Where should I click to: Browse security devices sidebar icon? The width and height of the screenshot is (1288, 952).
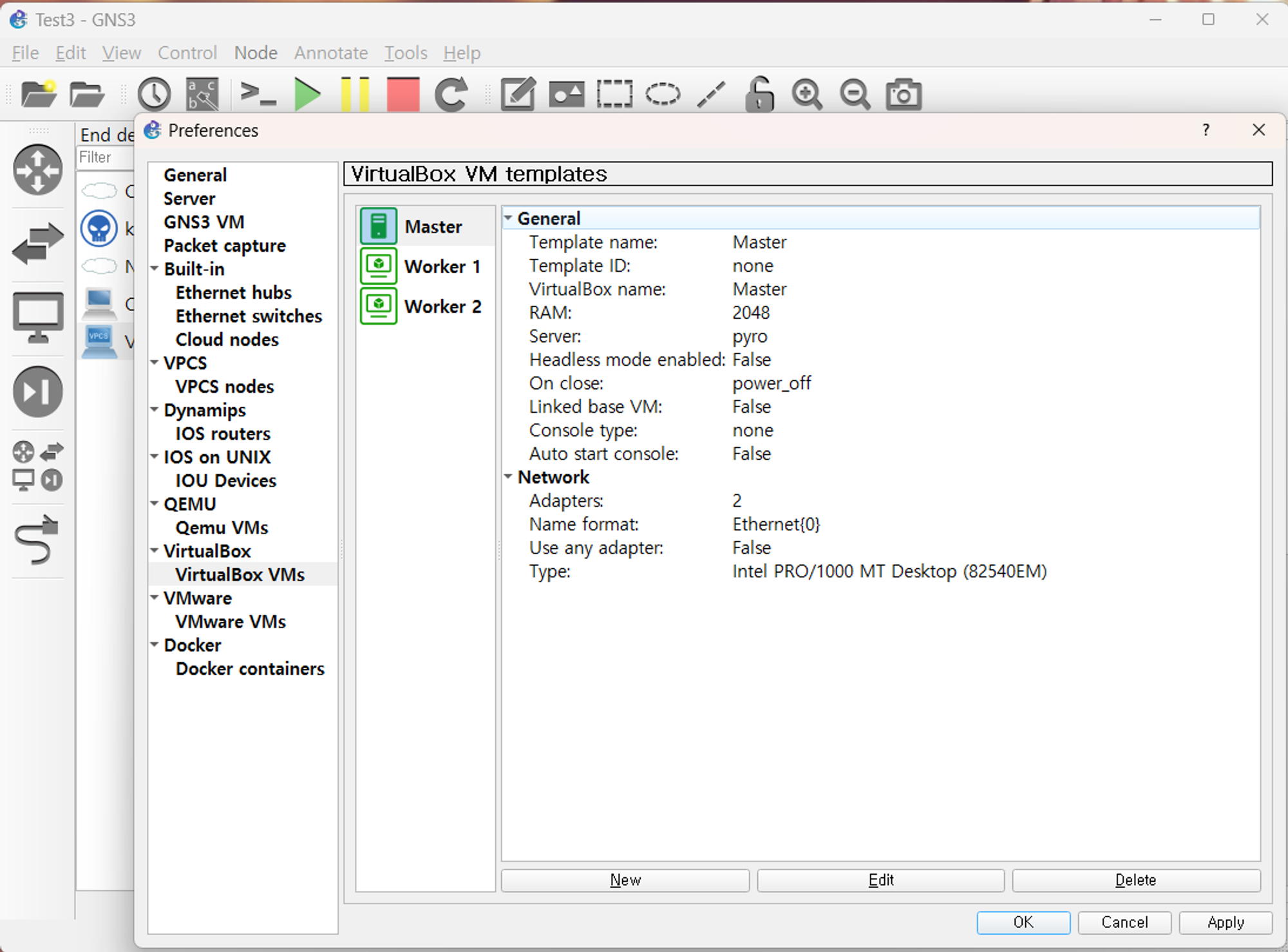click(x=38, y=391)
